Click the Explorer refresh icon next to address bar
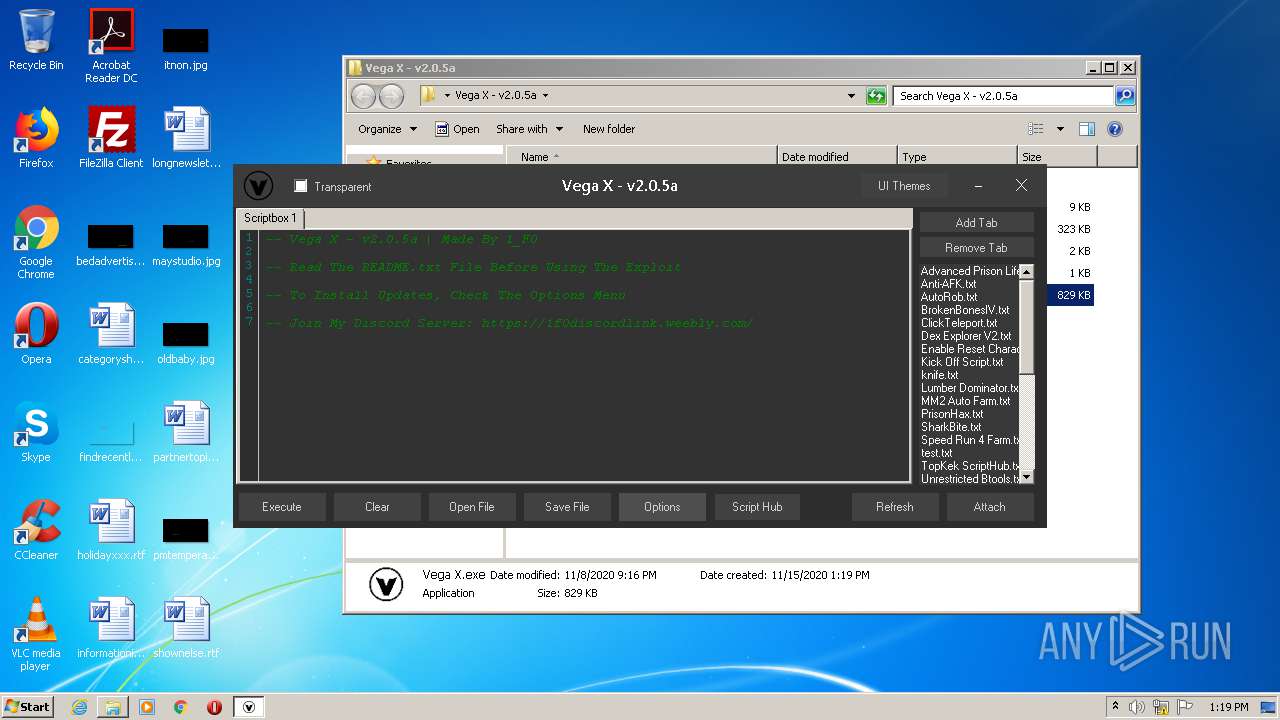The width and height of the screenshot is (1280, 720). pyautogui.click(x=876, y=96)
